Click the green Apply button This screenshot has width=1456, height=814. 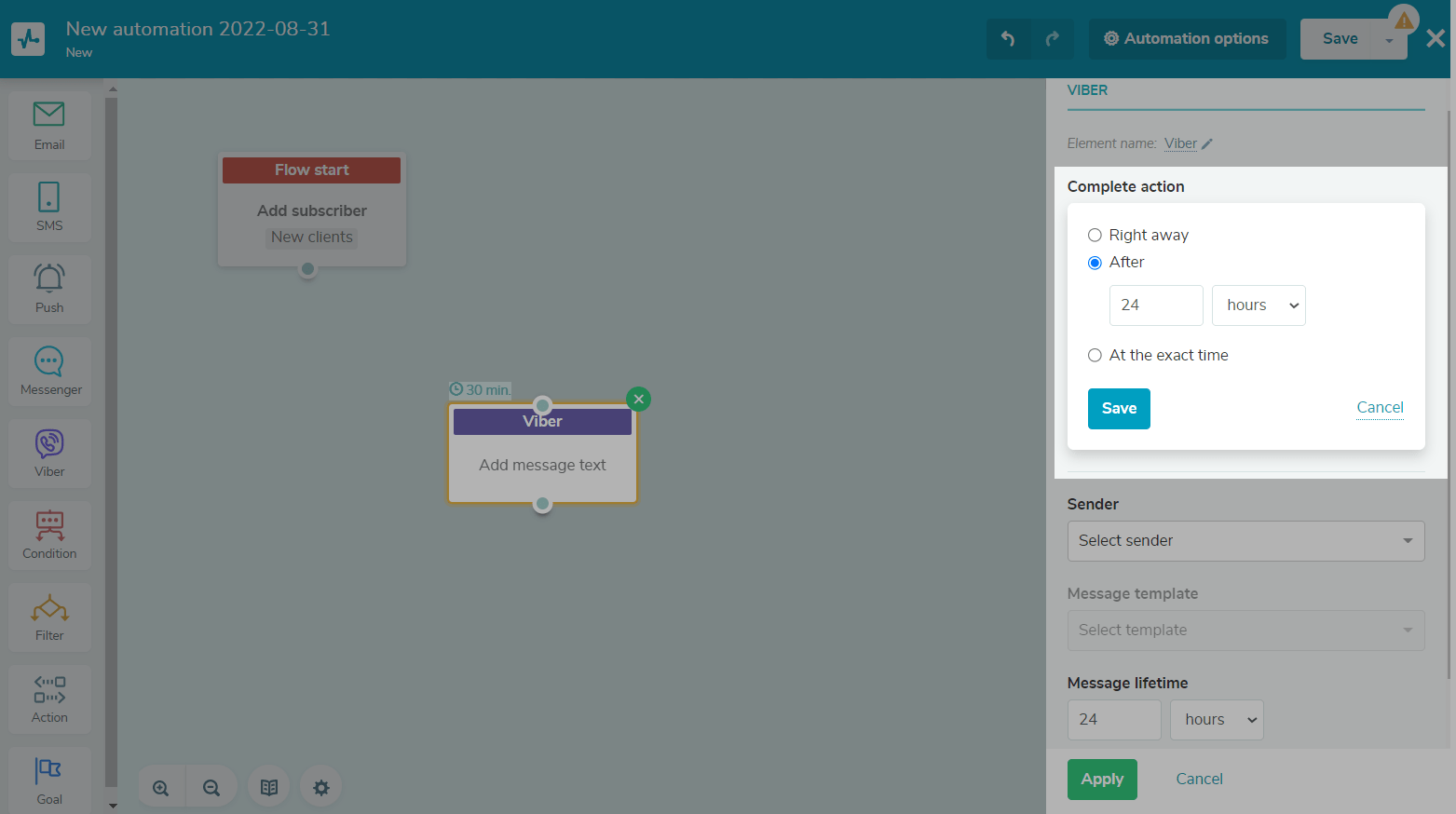pyautogui.click(x=1102, y=780)
